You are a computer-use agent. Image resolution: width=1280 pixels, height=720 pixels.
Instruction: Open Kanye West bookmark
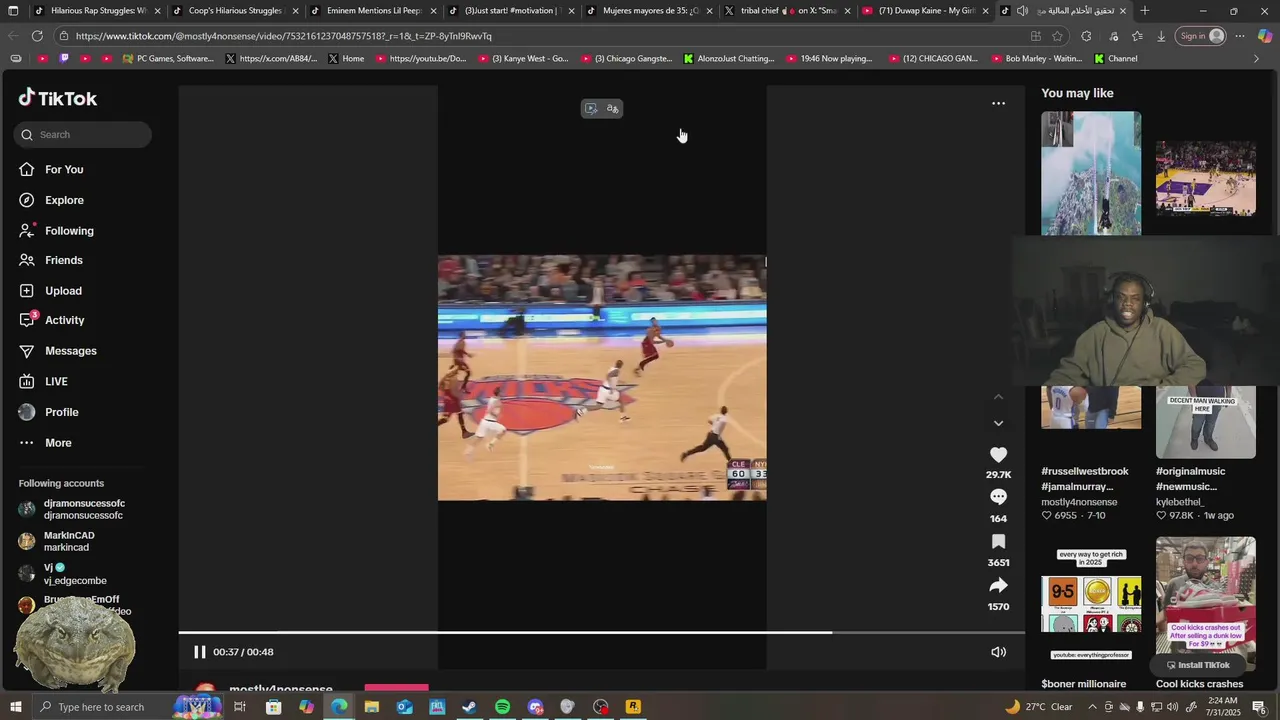[523, 58]
